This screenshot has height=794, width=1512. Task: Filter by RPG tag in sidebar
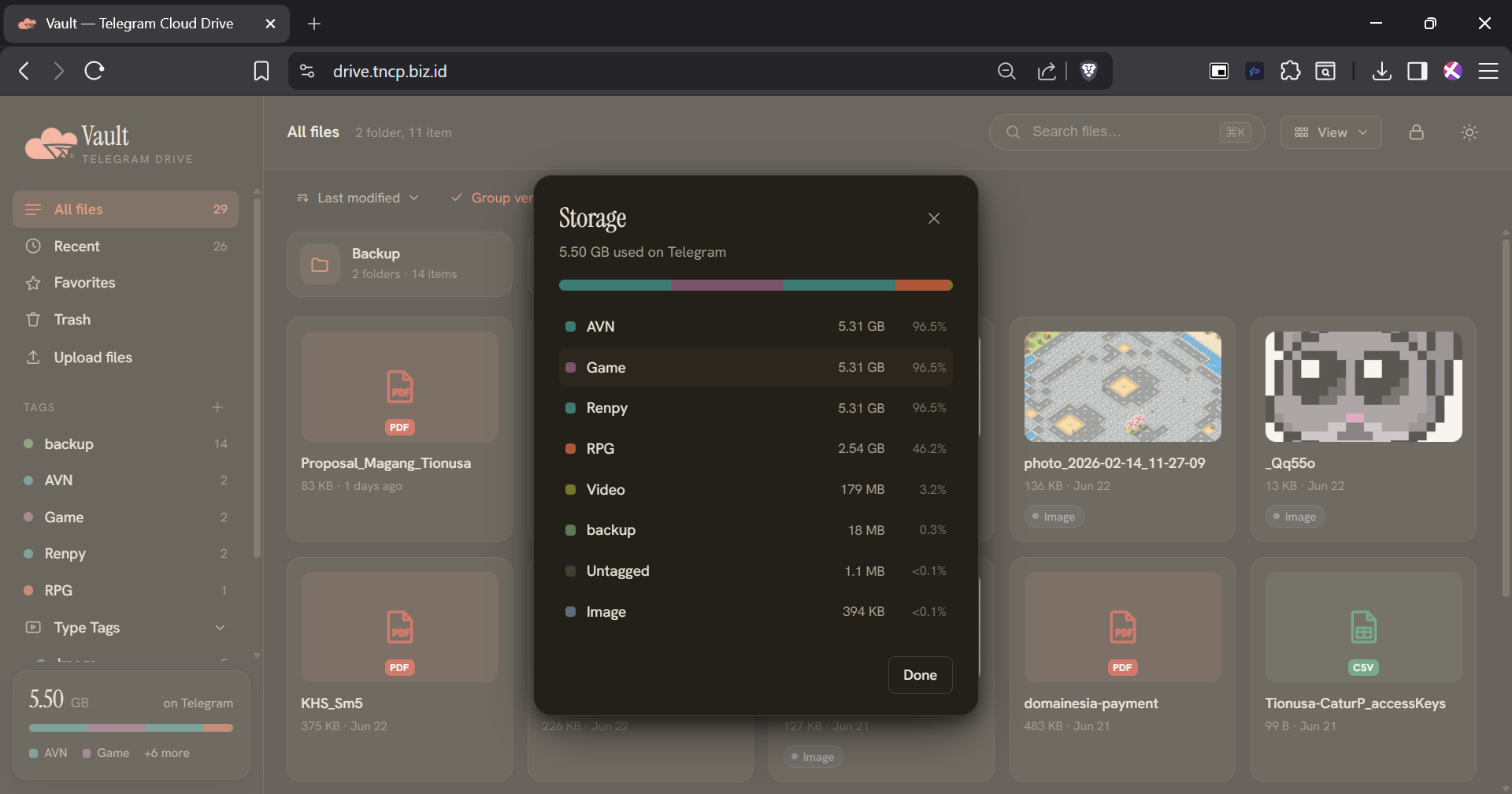pos(125,591)
